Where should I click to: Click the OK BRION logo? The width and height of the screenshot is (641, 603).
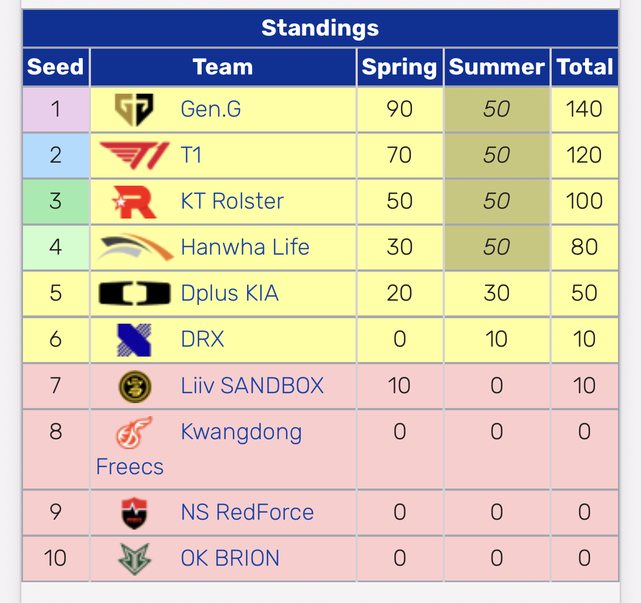tap(134, 559)
